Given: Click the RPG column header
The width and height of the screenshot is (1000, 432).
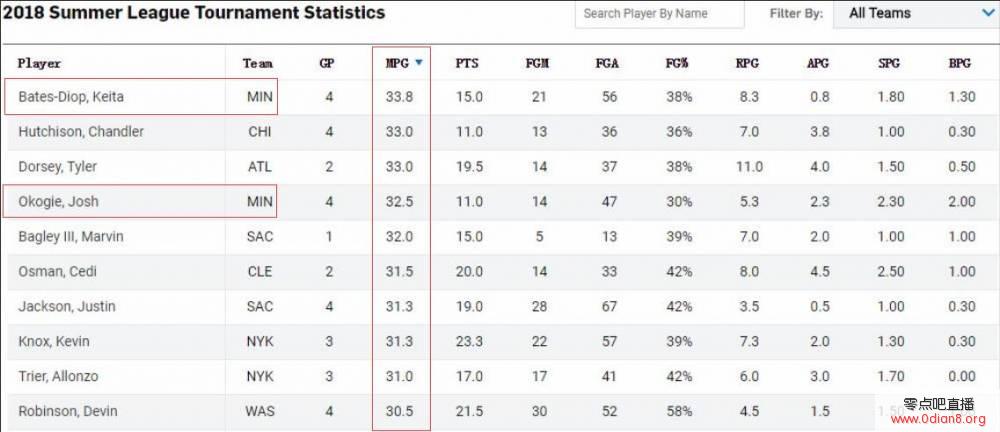Looking at the screenshot, I should [x=747, y=63].
